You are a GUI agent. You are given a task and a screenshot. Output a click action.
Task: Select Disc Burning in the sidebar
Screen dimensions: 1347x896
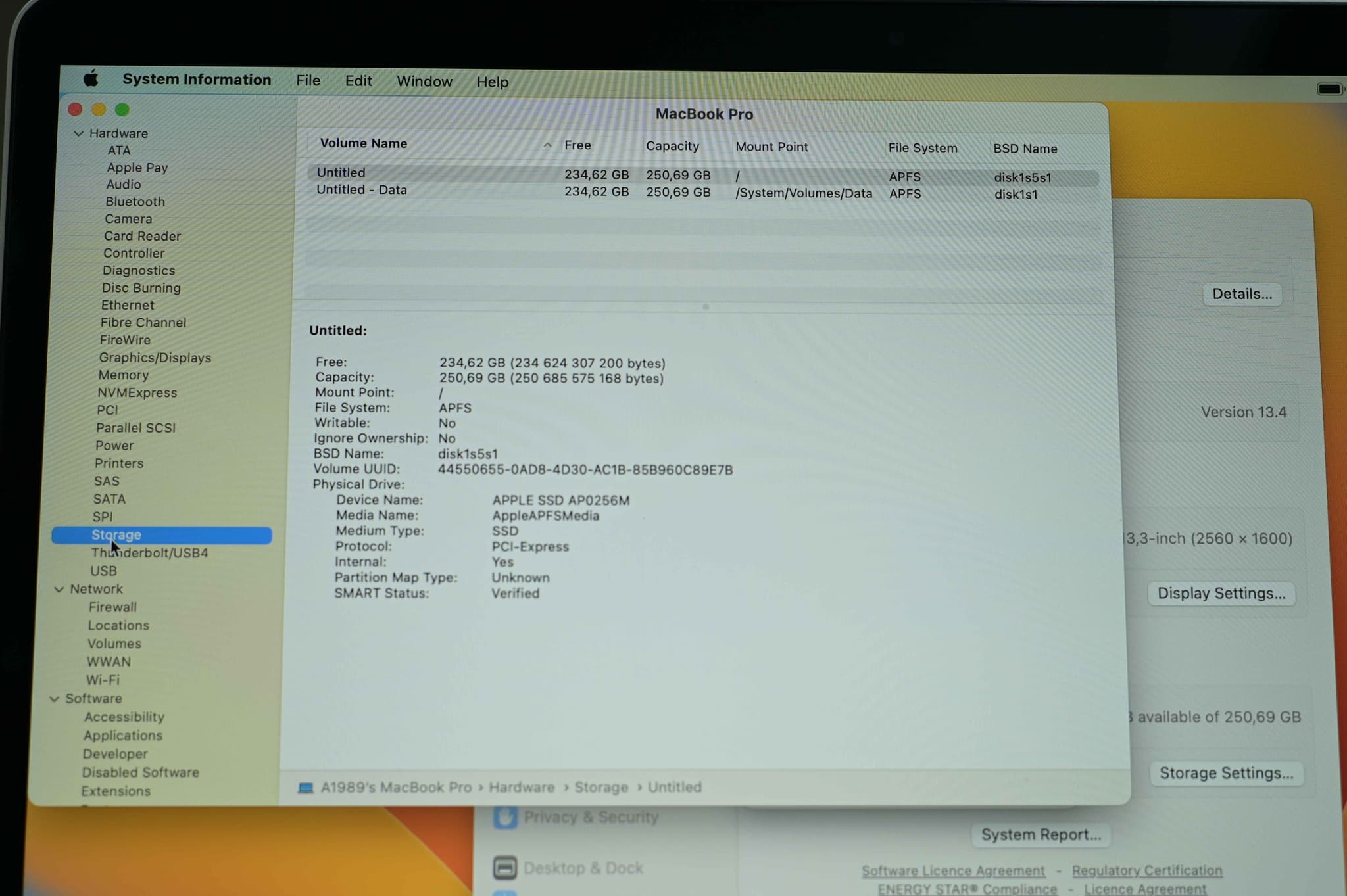click(x=141, y=288)
